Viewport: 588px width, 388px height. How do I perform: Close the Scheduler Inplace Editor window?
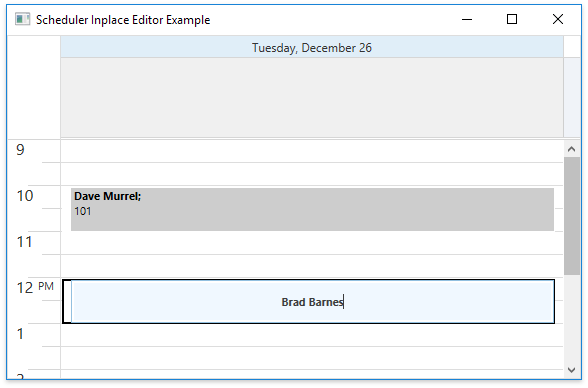[558, 19]
